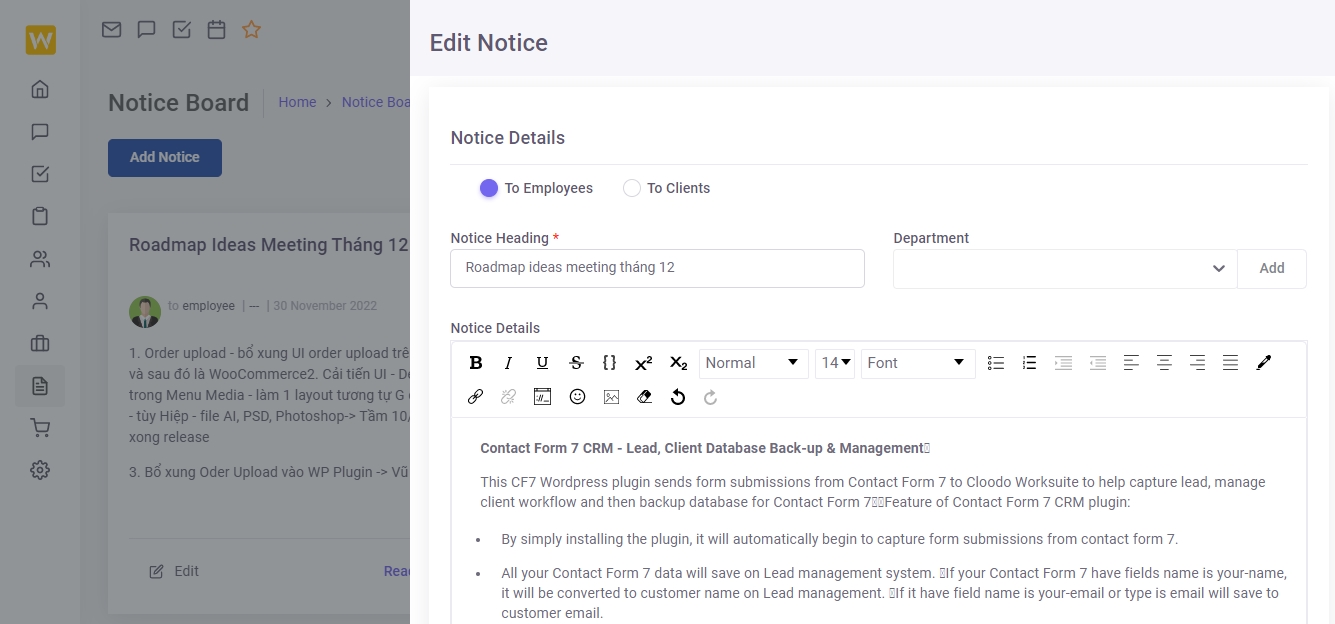Open the chat bubble icon in top bar
This screenshot has width=1335, height=624.
click(x=147, y=30)
